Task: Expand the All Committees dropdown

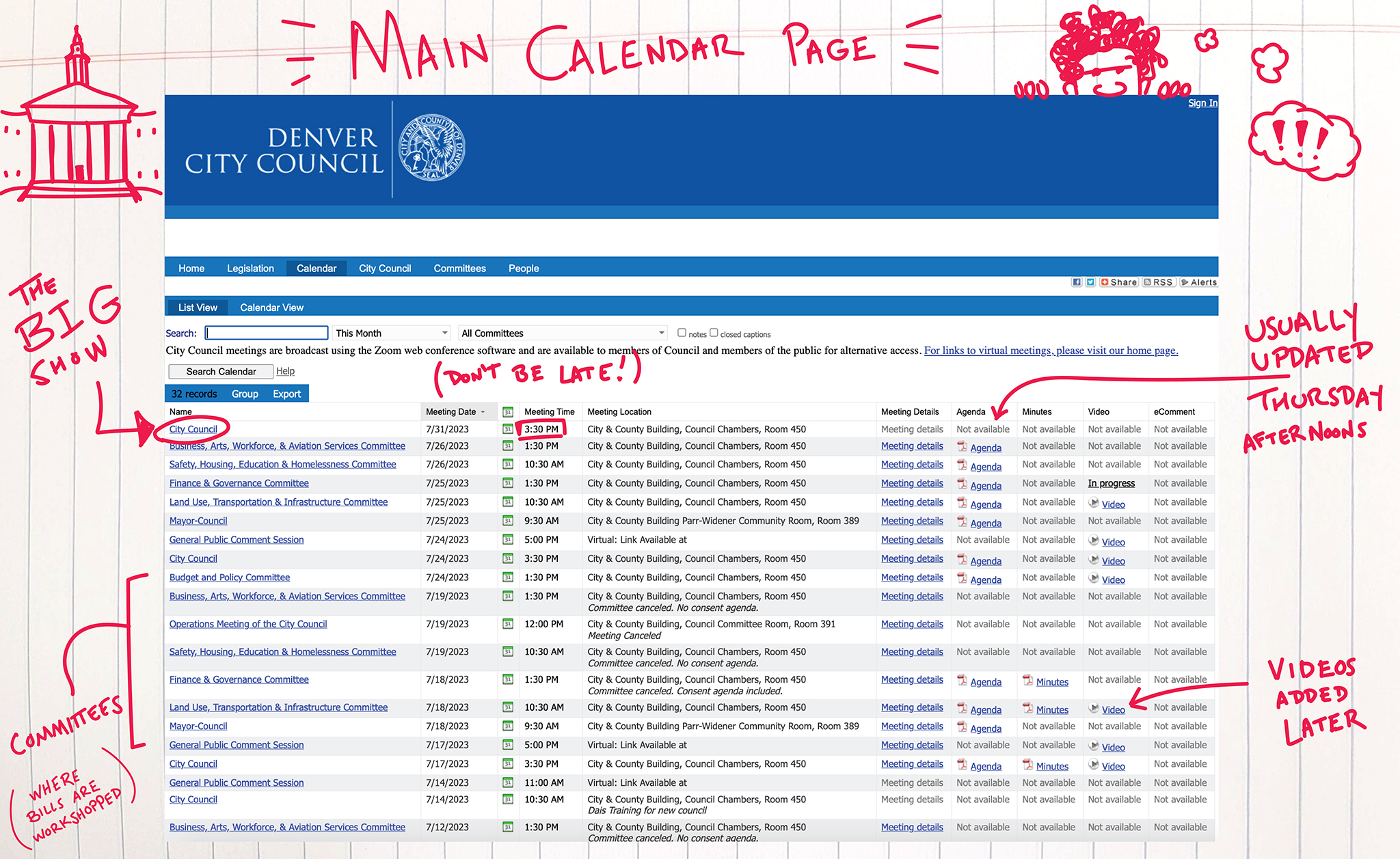Action: pyautogui.click(x=563, y=333)
